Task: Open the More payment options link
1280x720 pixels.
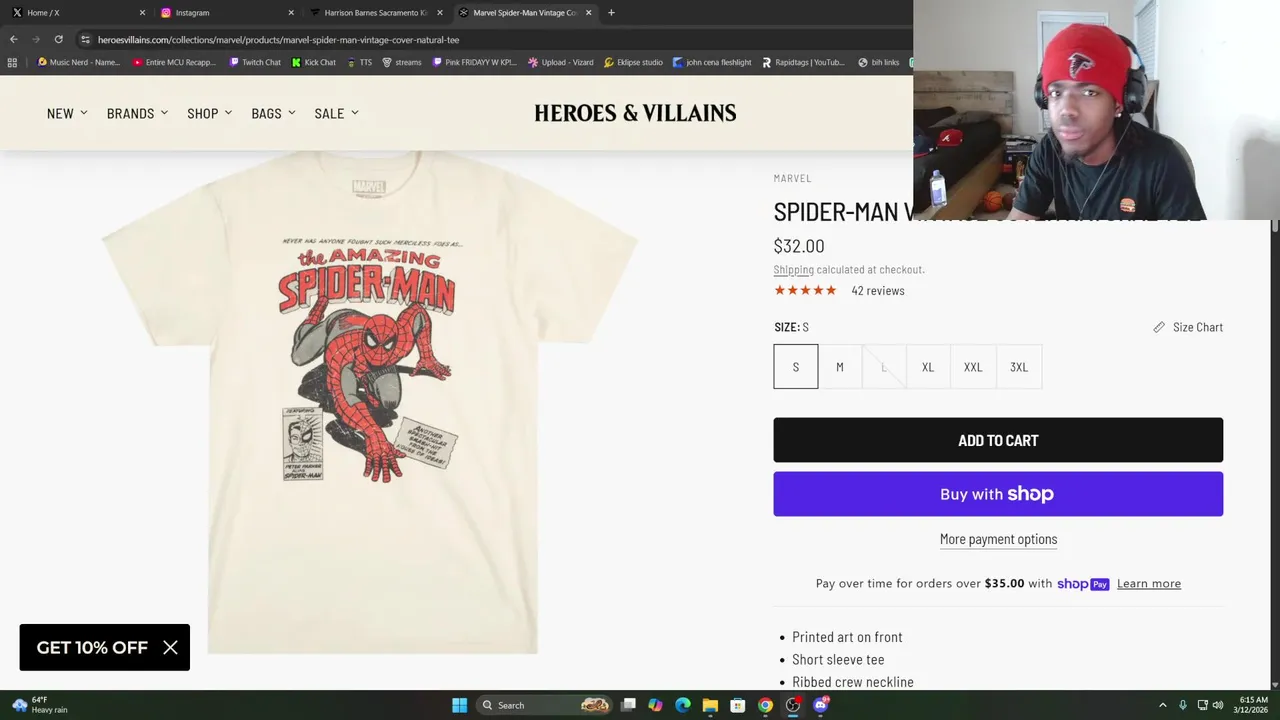Action: coord(998,539)
